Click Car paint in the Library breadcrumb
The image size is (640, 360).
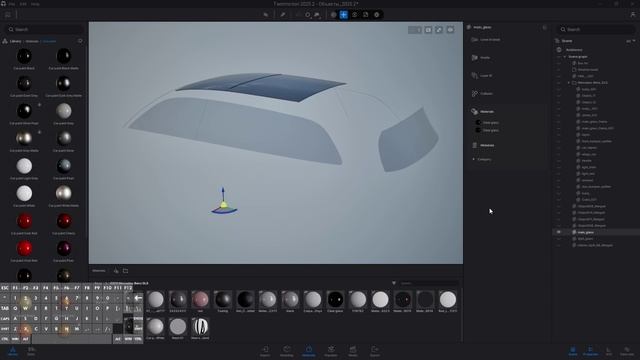click(x=49, y=41)
